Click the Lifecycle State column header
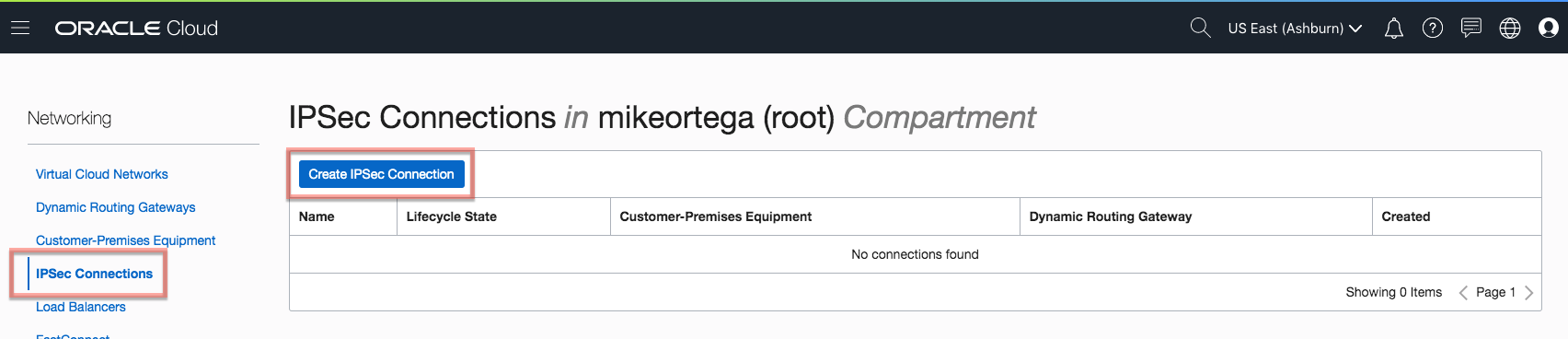1568x339 pixels. click(452, 216)
